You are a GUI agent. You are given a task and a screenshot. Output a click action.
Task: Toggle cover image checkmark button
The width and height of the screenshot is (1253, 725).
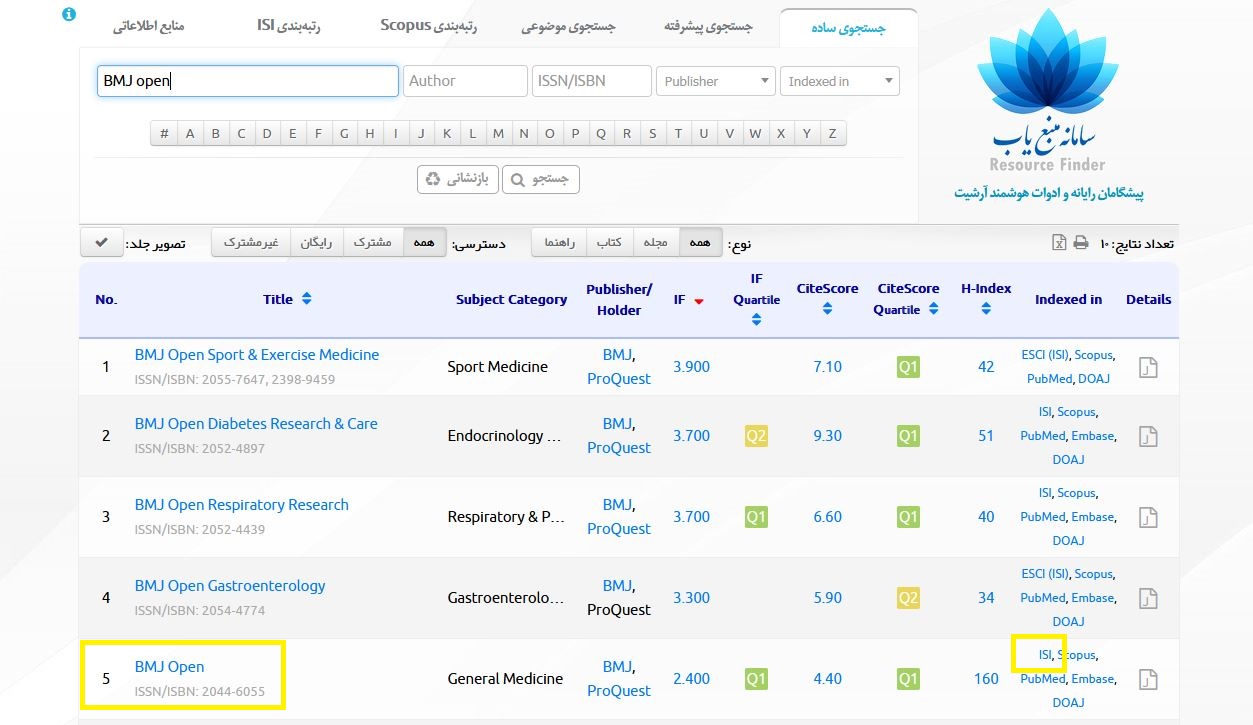coord(102,243)
